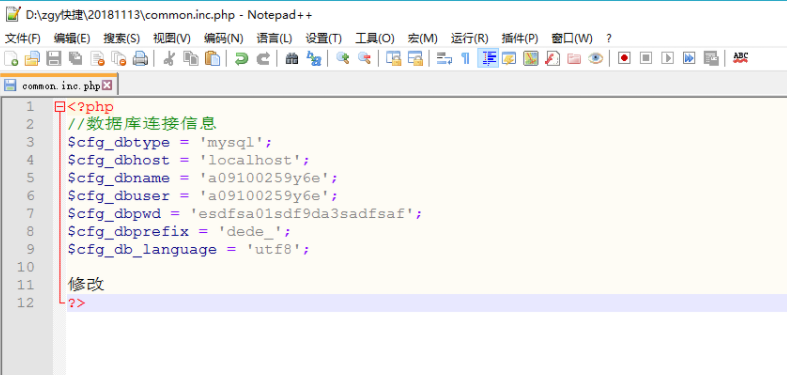Print the document with the printer icon
This screenshot has height=375, width=787.
click(x=140, y=58)
